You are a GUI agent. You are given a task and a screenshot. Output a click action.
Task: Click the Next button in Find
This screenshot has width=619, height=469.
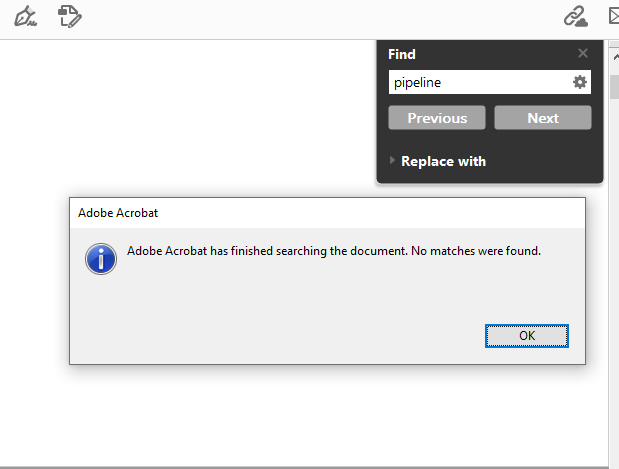coord(543,118)
